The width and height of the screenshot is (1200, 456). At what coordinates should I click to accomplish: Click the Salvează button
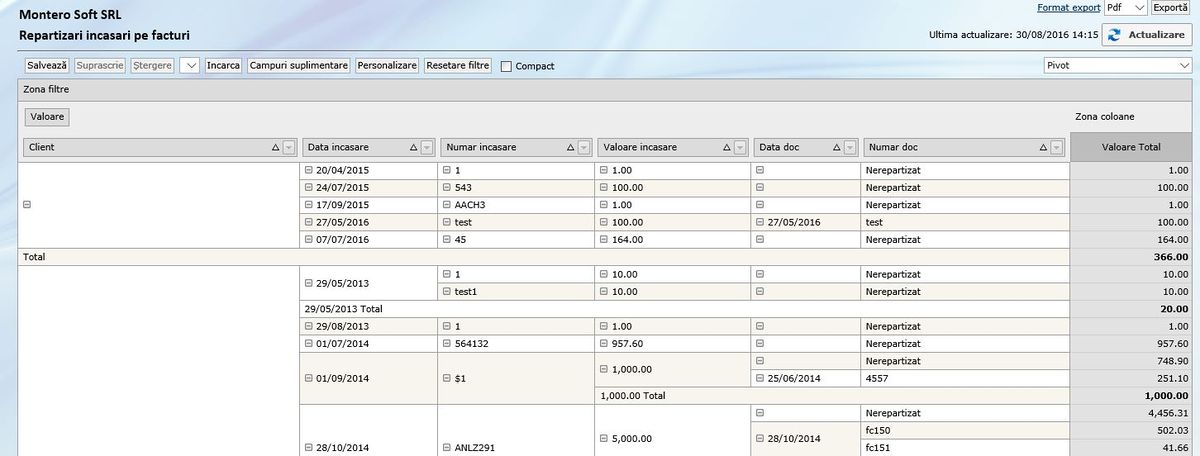[47, 65]
